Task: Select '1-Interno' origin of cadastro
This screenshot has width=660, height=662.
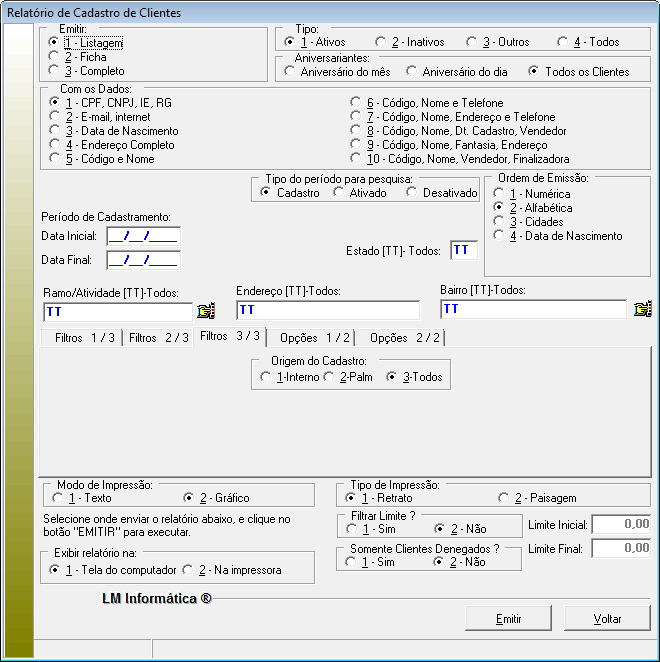Action: [265, 377]
